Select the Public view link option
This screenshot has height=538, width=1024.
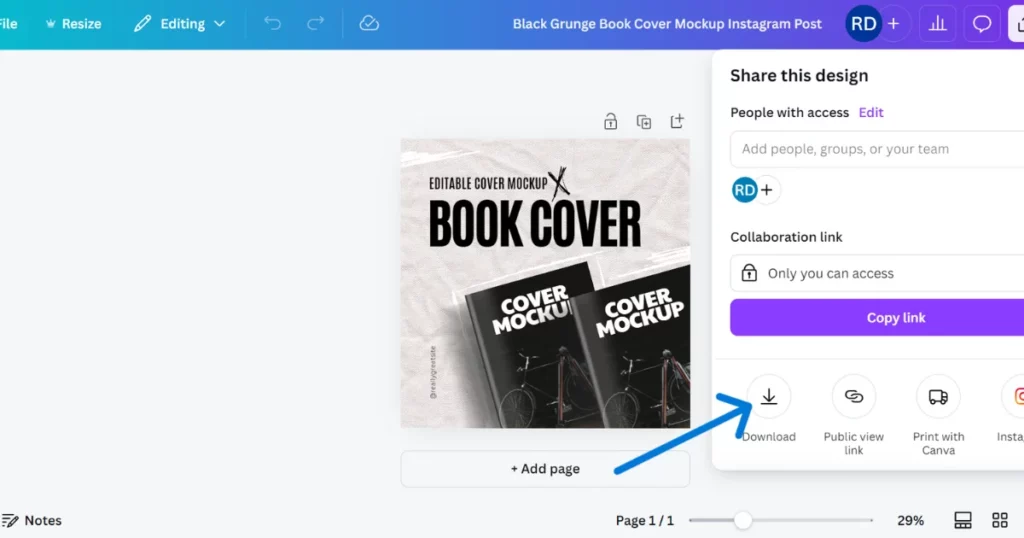854,415
